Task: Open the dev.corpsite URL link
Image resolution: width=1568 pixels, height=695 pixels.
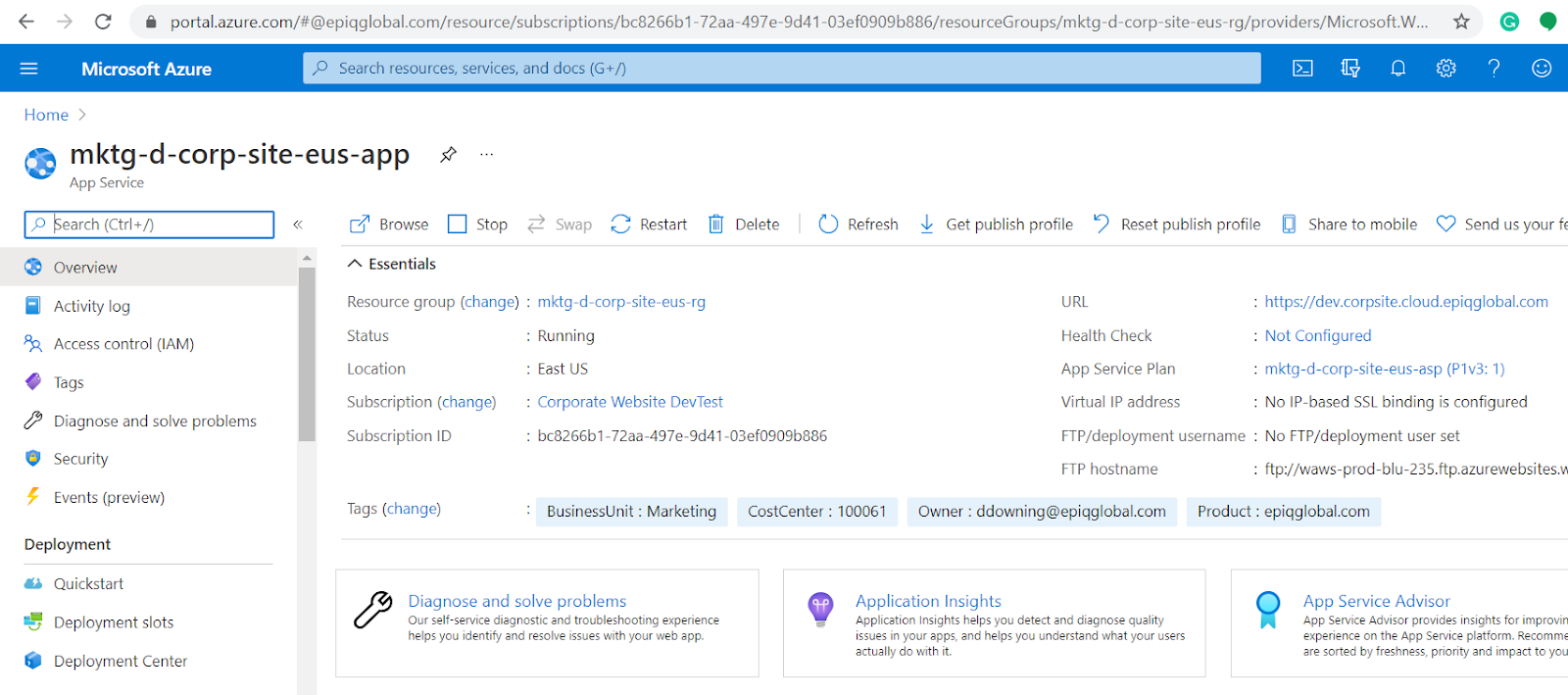Action: point(1405,302)
